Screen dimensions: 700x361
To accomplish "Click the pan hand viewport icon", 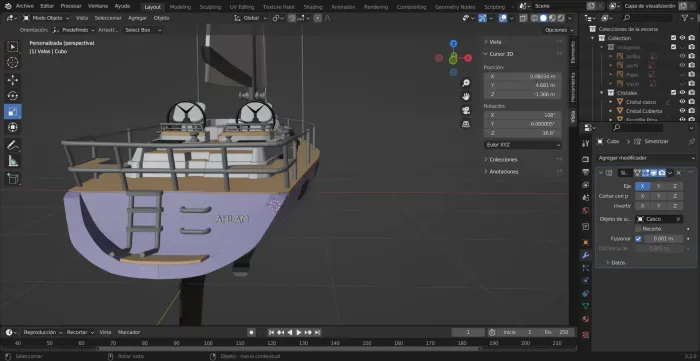I will point(466,96).
